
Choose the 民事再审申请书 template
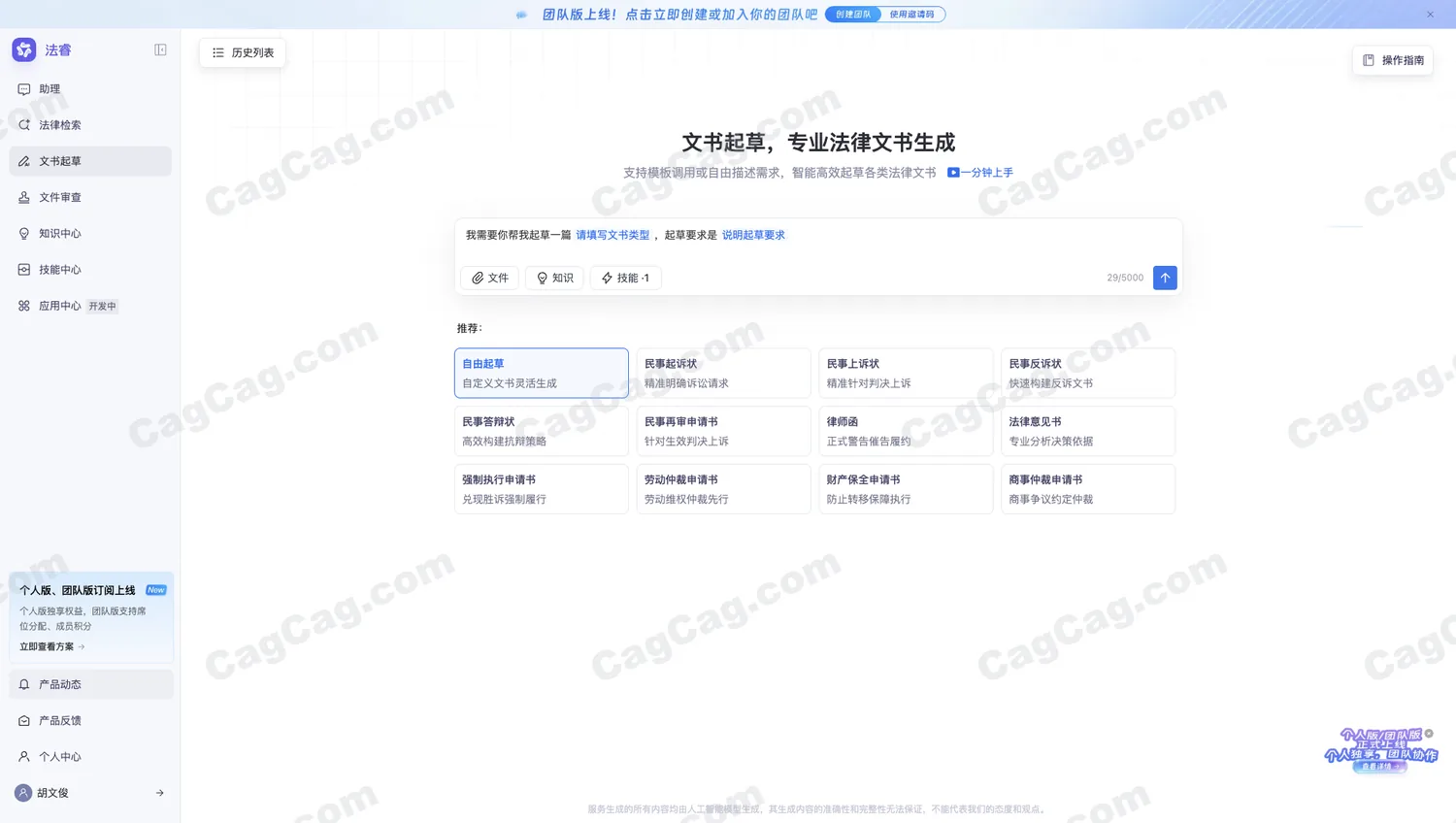[724, 431]
